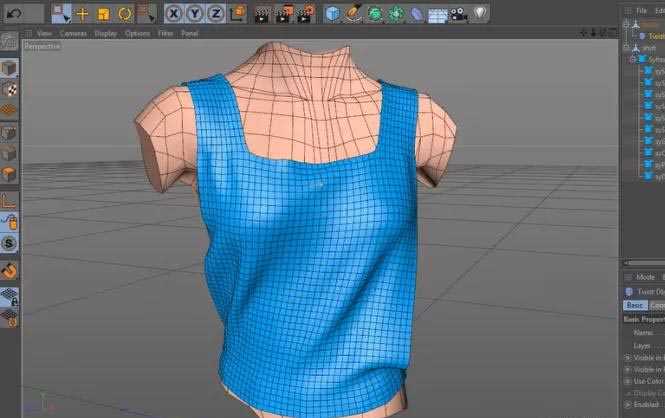
Task: Open viewport View menu
Action: point(44,33)
